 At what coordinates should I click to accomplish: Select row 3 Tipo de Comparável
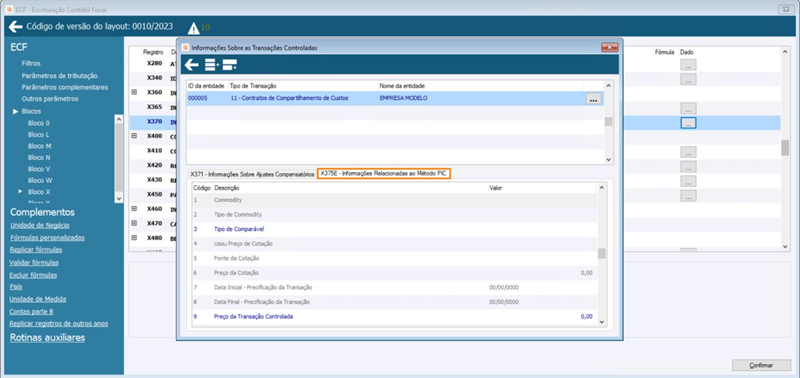tap(394, 229)
